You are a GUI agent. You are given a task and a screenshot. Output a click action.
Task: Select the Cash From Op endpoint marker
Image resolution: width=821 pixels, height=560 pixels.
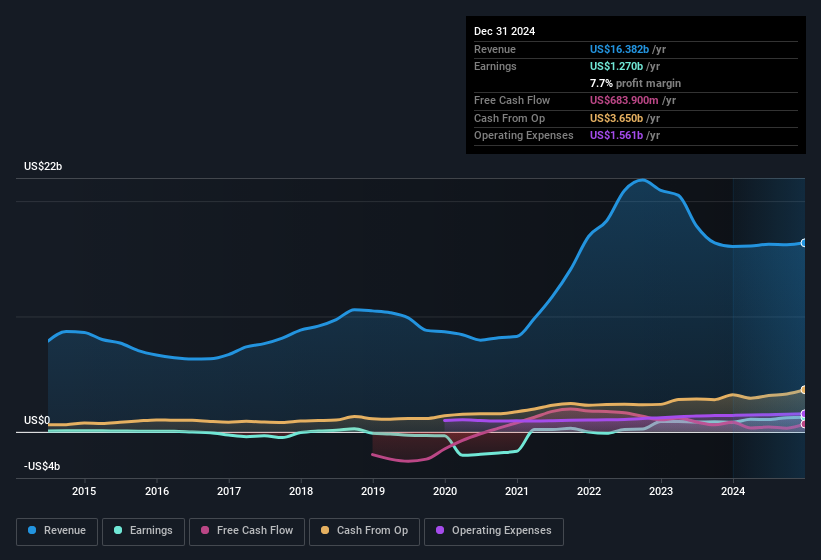coord(804,390)
